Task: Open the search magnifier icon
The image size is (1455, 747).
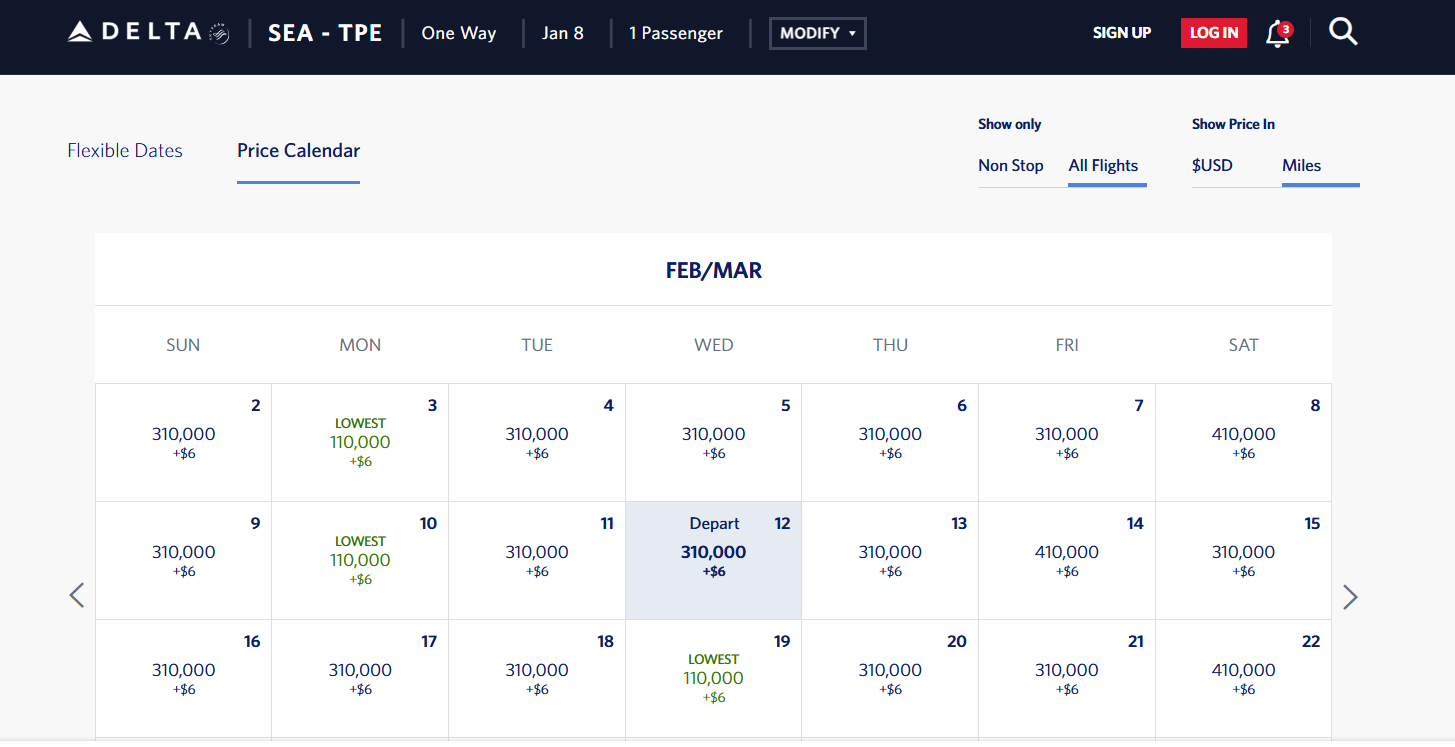Action: [x=1343, y=33]
